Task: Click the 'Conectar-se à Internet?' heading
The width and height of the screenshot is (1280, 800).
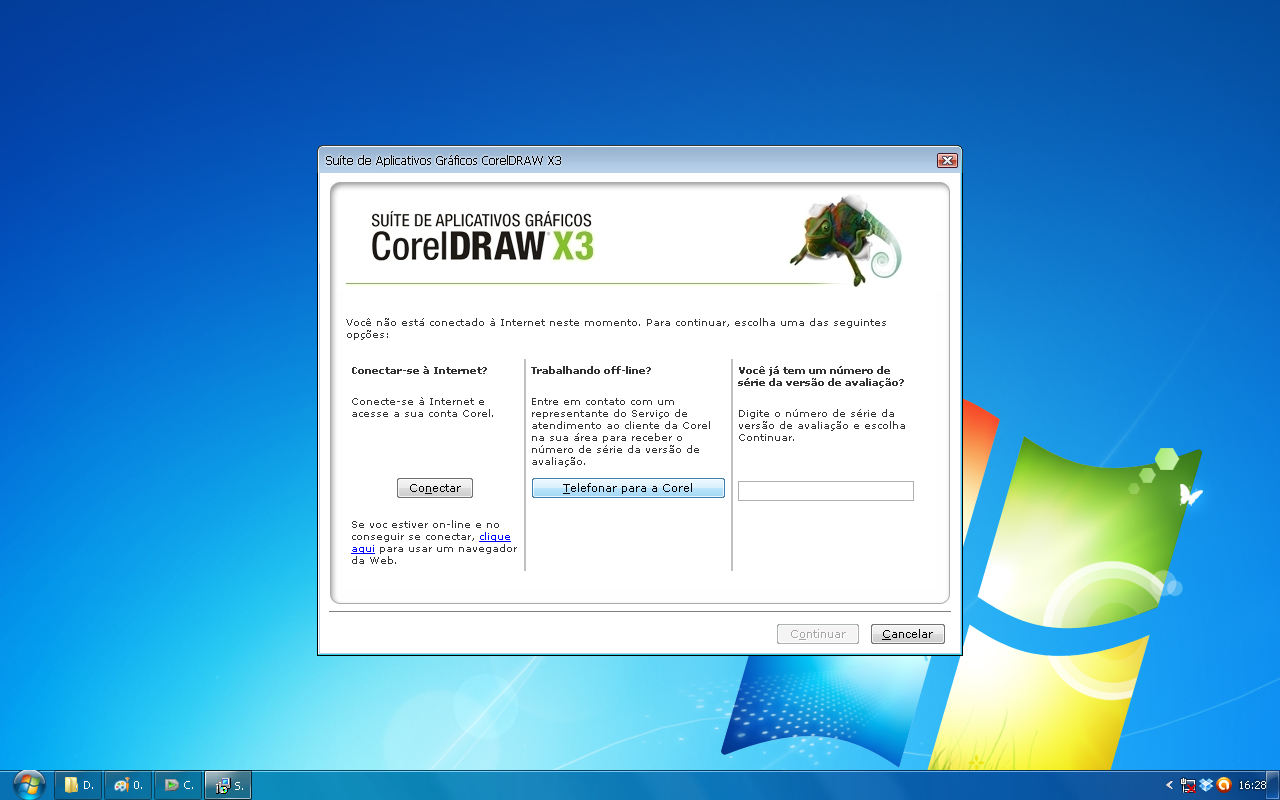Action: [x=419, y=370]
